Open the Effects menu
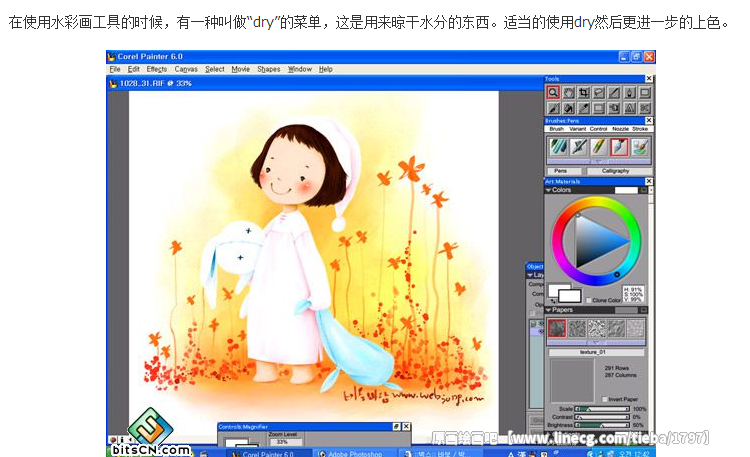 click(157, 69)
